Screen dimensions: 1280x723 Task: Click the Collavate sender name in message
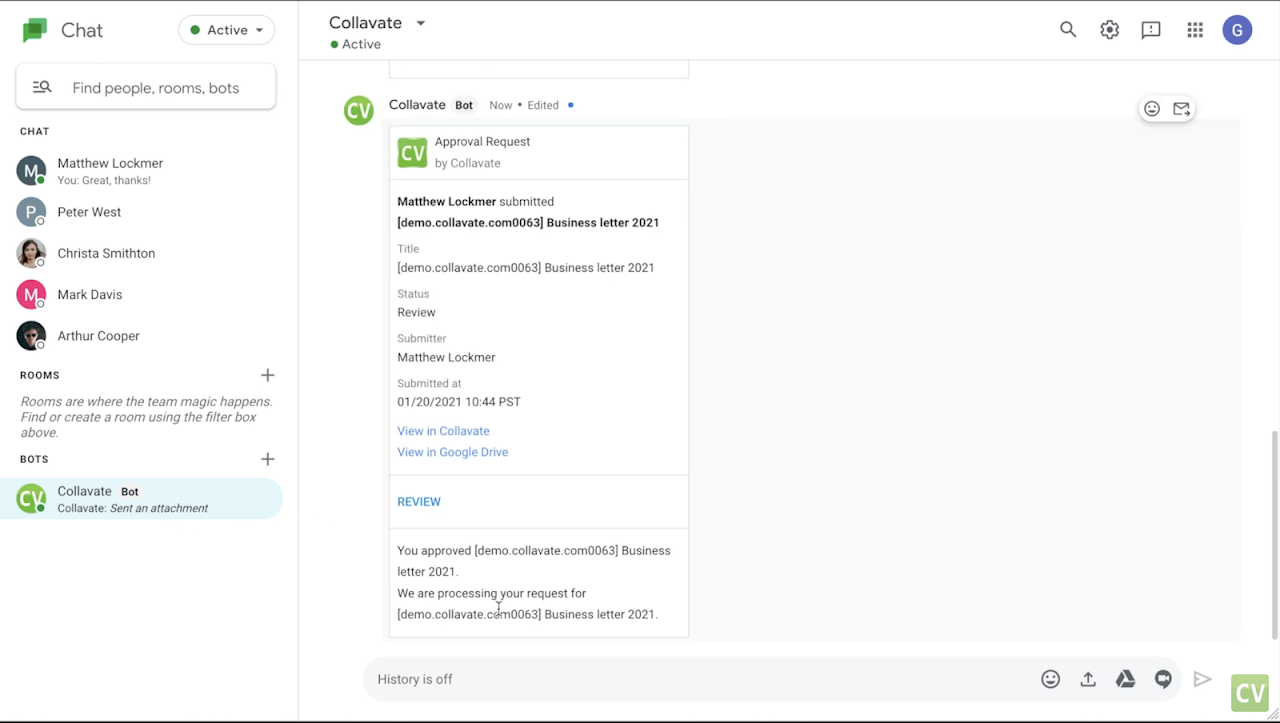[417, 104]
